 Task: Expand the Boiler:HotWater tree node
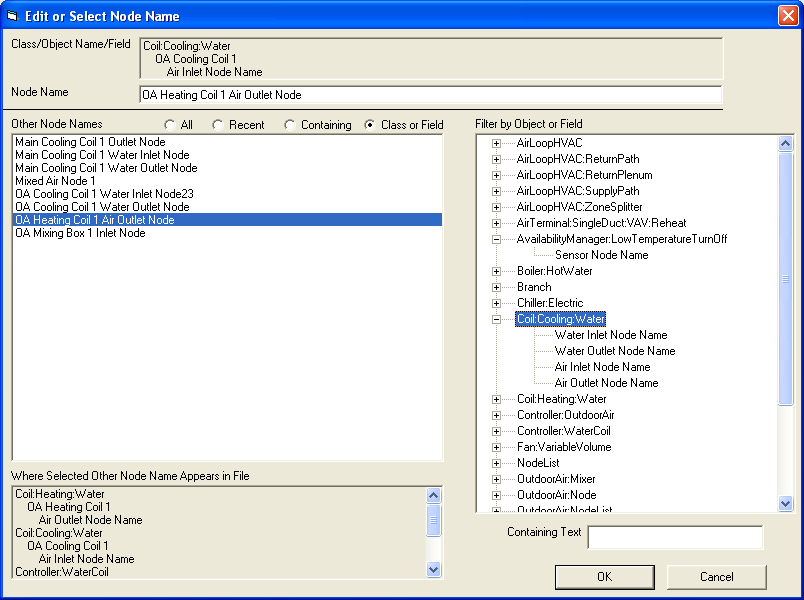pyautogui.click(x=496, y=270)
